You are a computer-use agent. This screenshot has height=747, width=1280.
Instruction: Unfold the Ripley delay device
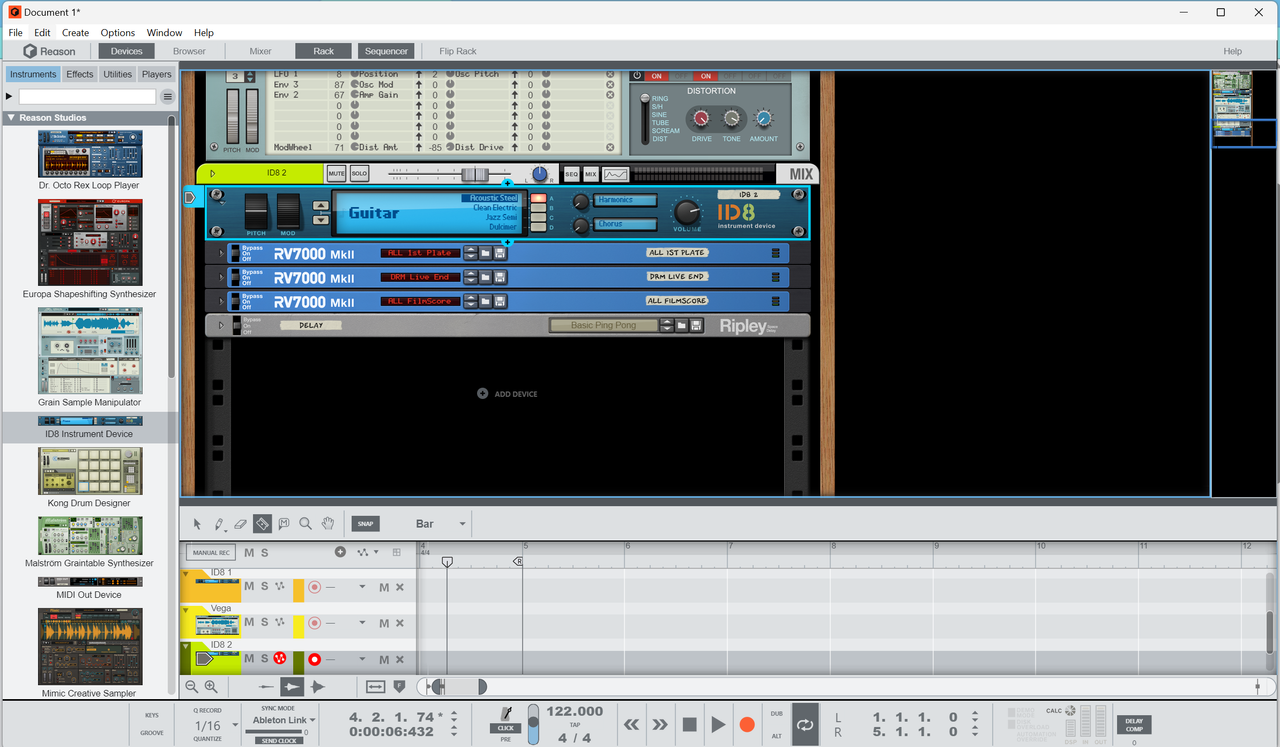[220, 325]
